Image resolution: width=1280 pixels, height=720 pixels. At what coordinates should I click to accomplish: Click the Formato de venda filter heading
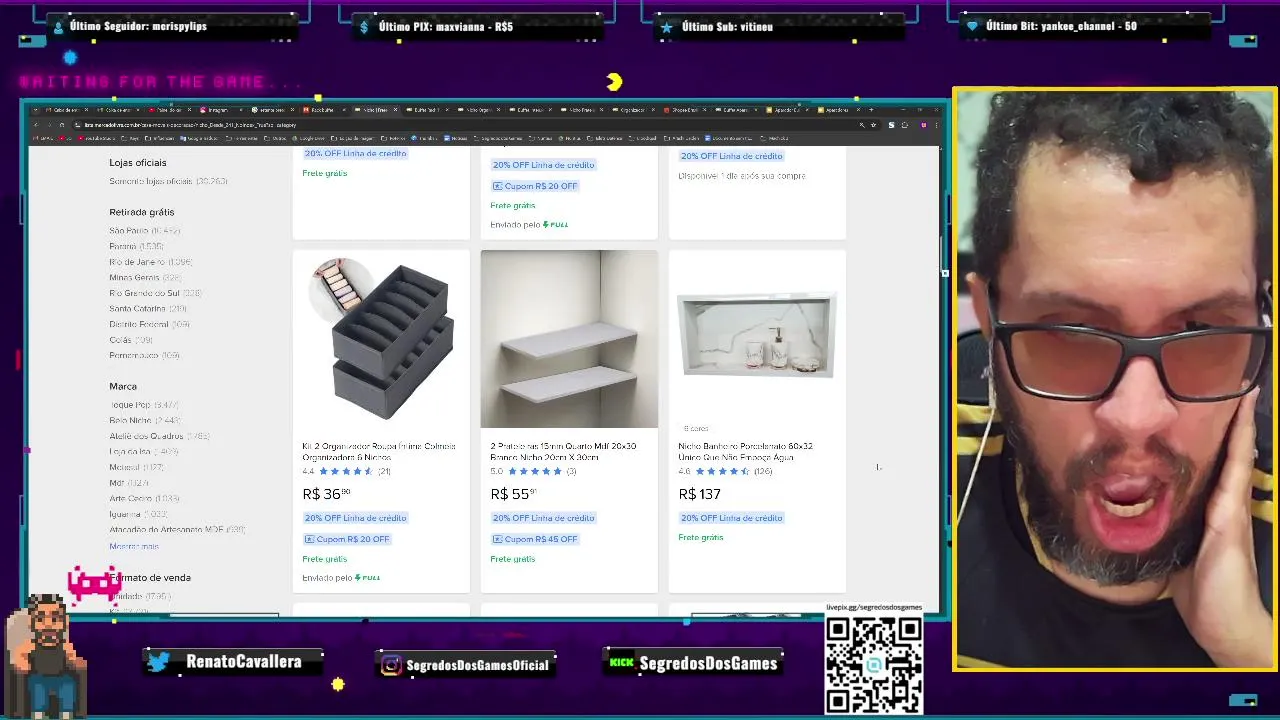tap(150, 577)
